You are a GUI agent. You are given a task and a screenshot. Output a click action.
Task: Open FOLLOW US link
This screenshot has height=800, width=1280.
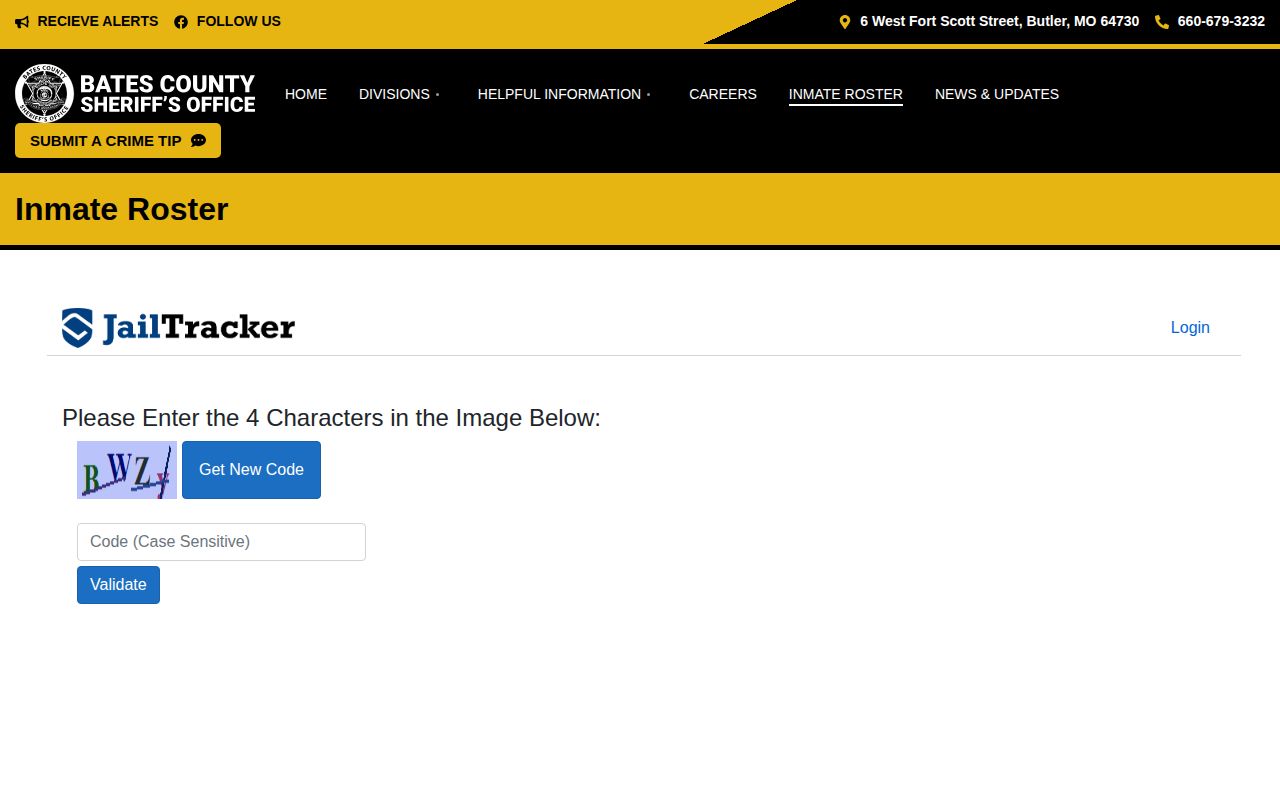(239, 21)
